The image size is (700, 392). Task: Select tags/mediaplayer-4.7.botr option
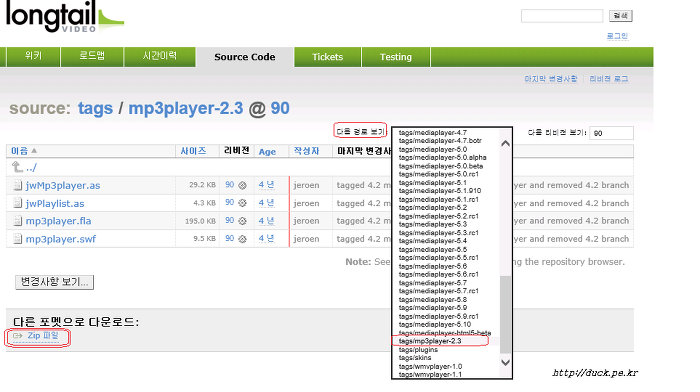click(440, 141)
